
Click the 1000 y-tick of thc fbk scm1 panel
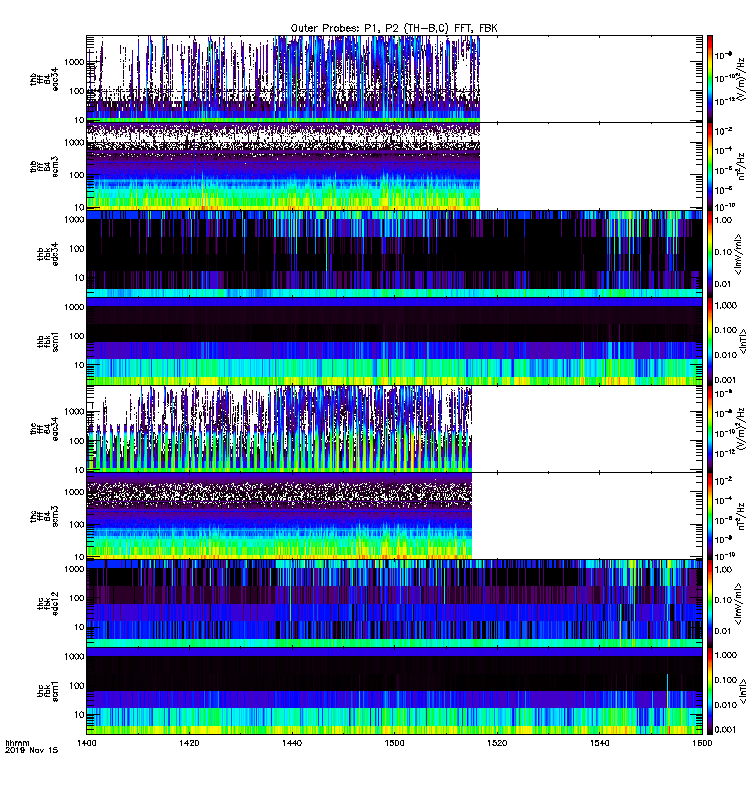coord(74,656)
